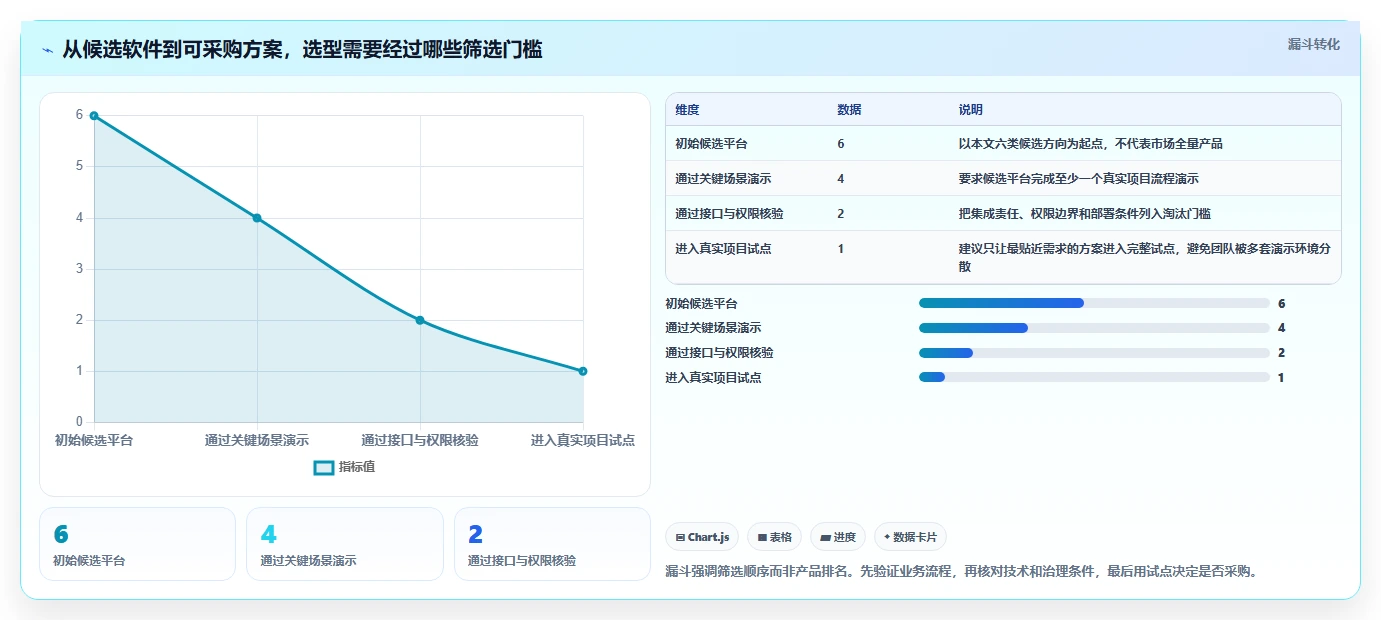Open the stat card showing 2
Screen dimensions: 1381x620
pos(552,544)
